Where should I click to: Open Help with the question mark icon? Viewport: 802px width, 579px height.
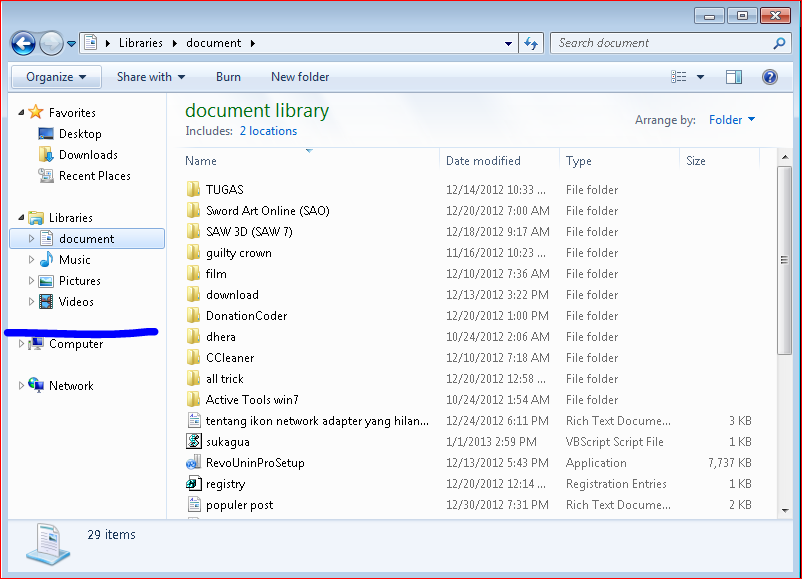click(x=769, y=77)
